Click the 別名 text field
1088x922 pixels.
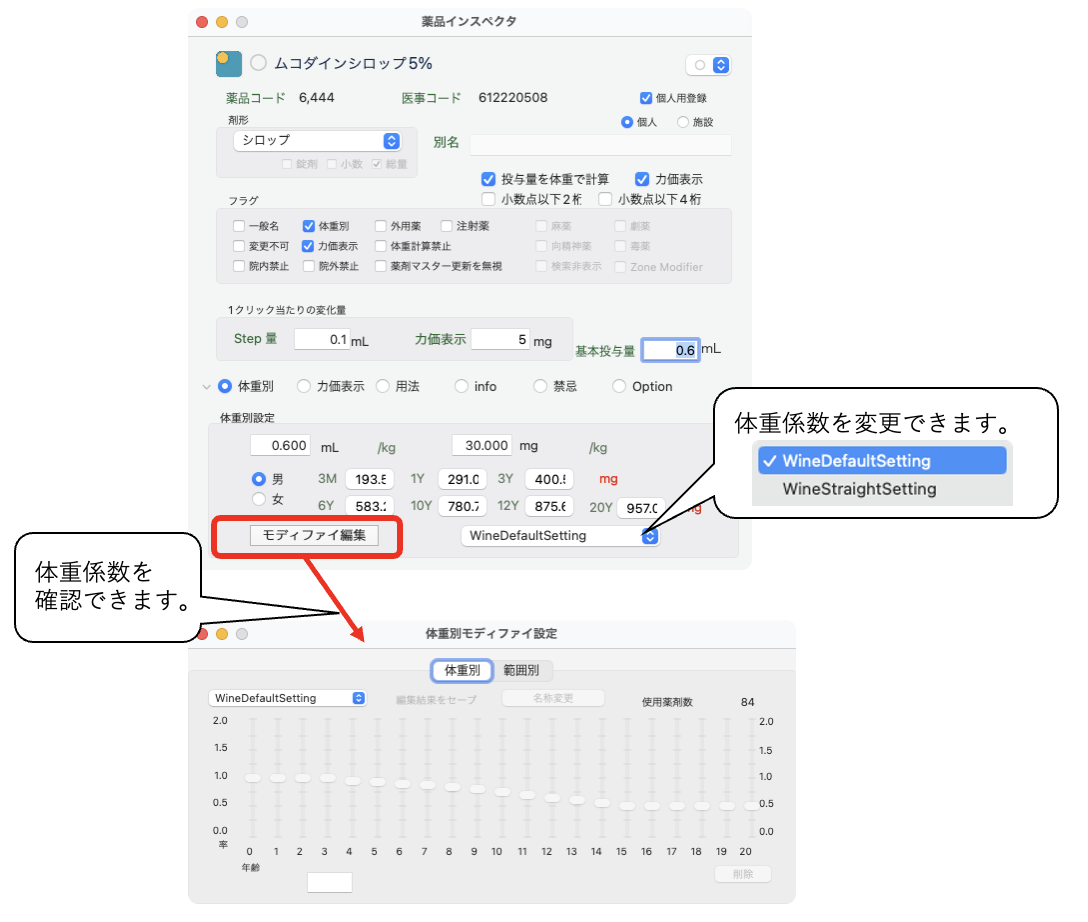tap(600, 144)
